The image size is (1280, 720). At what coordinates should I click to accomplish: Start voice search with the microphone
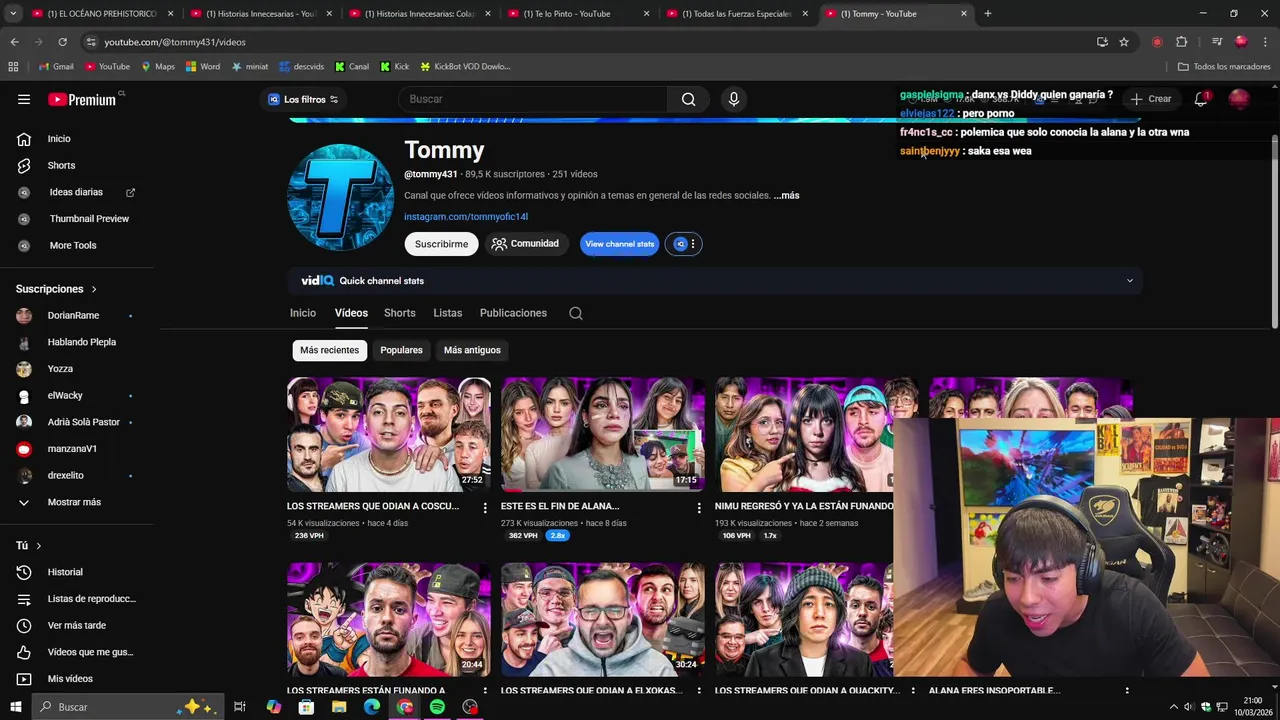click(734, 99)
